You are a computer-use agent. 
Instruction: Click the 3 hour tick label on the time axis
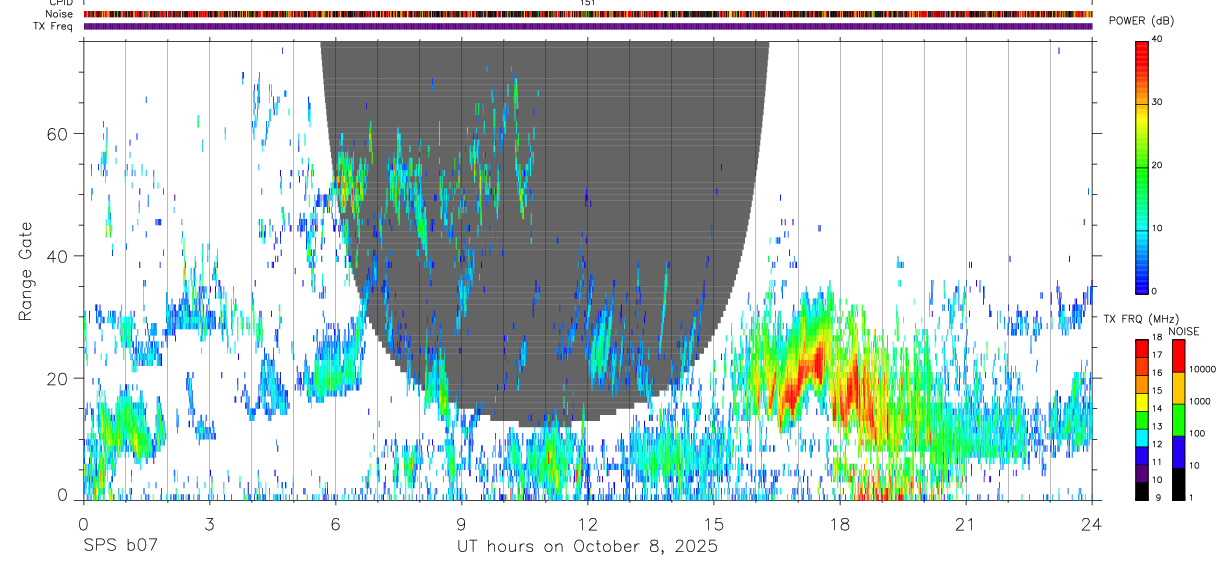point(209,524)
